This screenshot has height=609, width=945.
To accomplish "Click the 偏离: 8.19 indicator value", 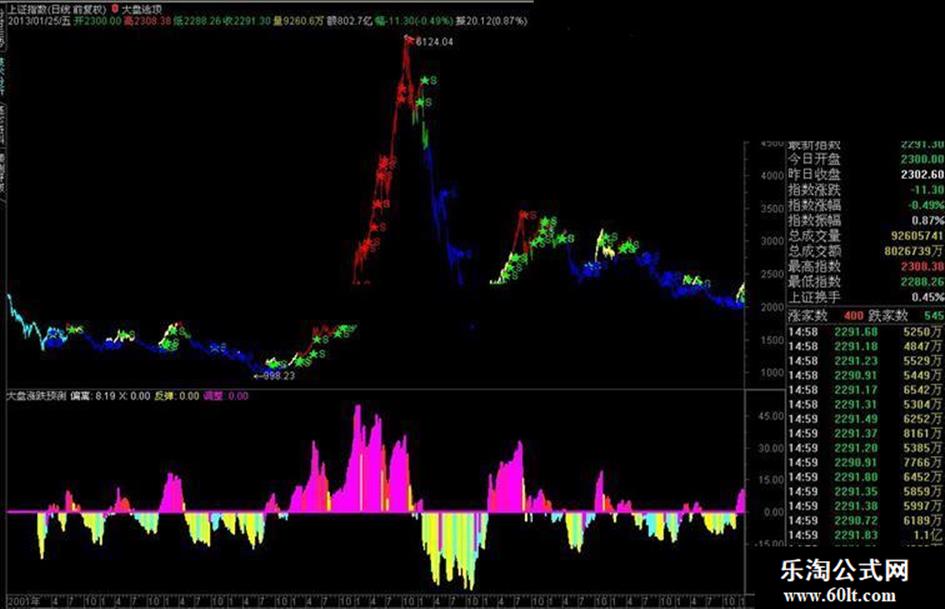I will click(92, 396).
